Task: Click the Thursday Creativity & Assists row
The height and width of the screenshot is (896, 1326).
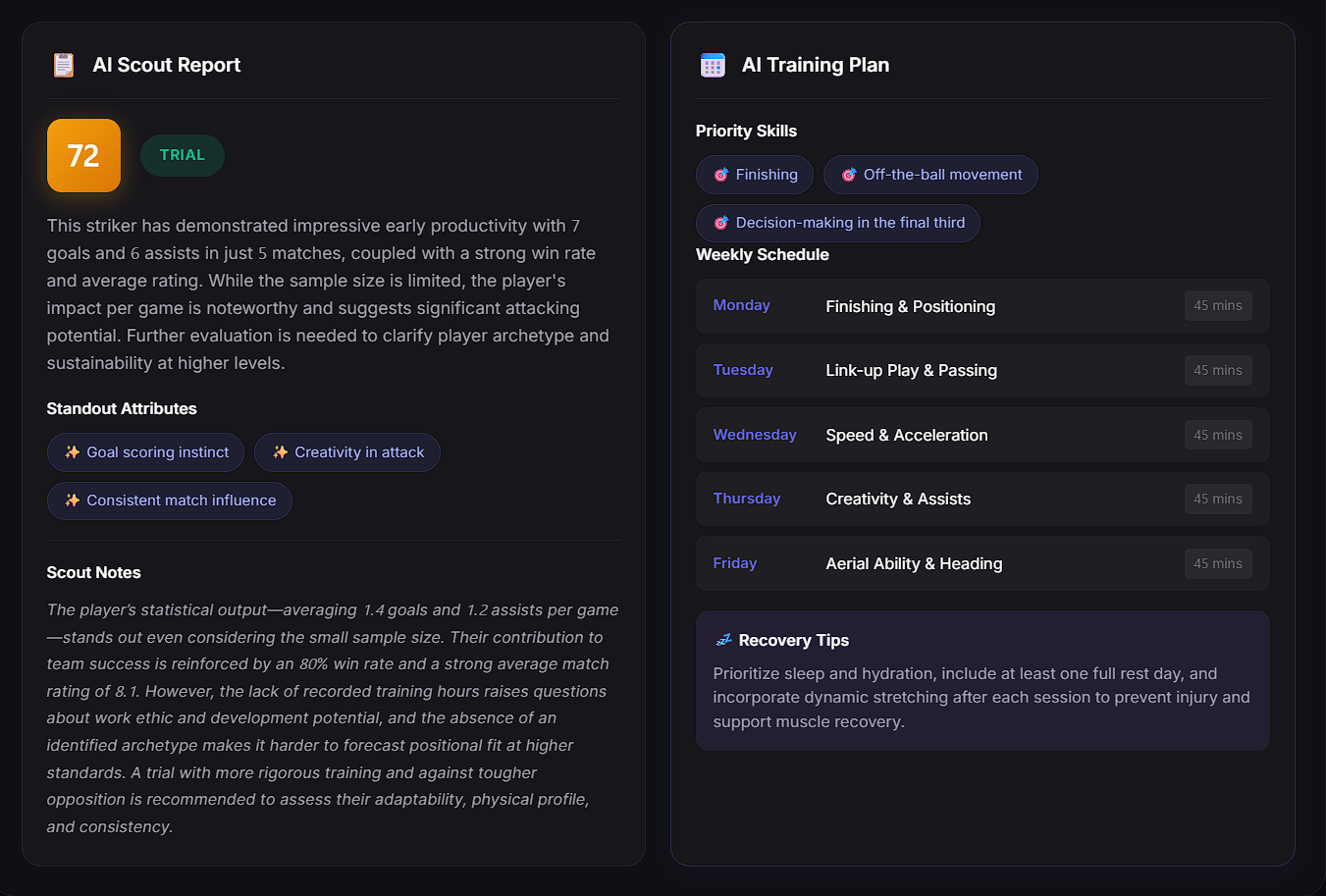Action: 981,499
